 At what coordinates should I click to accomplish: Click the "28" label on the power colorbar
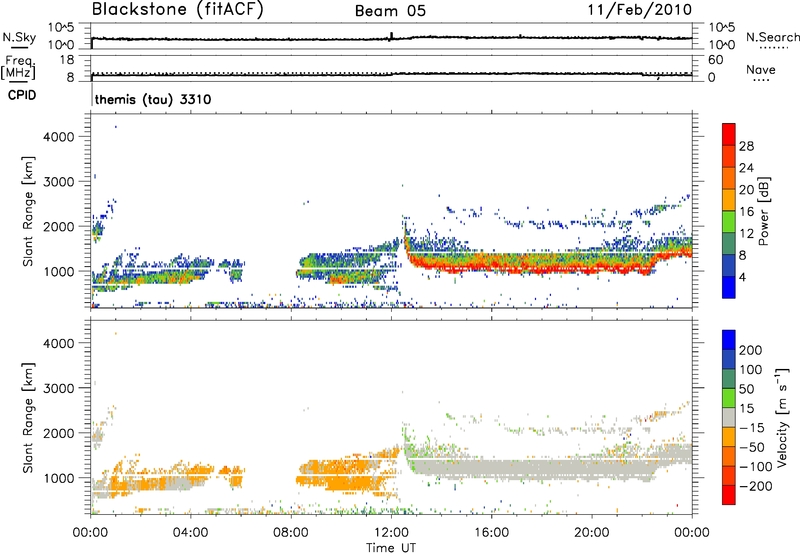(x=746, y=146)
